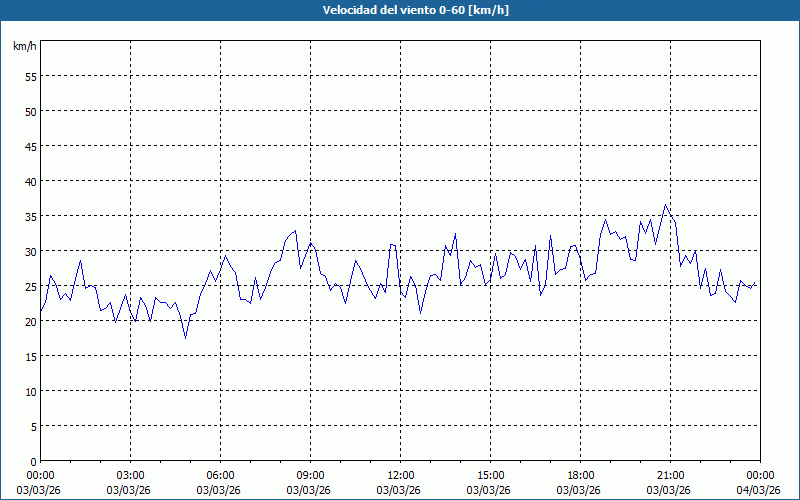Screen dimensions: 800x500
Task: Click the km/h unit label on the y-axis
Action: pos(24,47)
